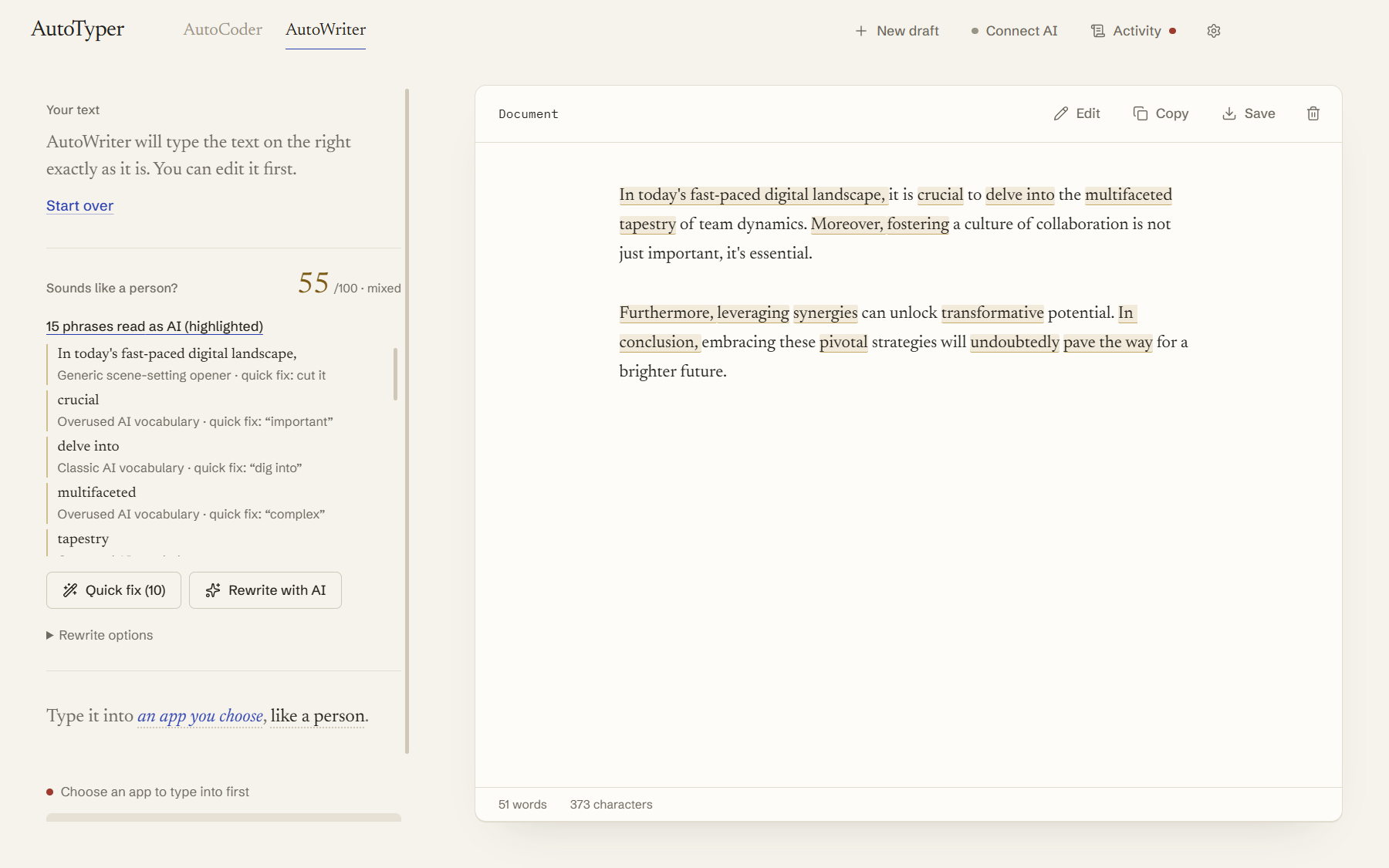The width and height of the screenshot is (1389, 868).
Task: Click Rewrite with AI
Action: pyautogui.click(x=265, y=590)
